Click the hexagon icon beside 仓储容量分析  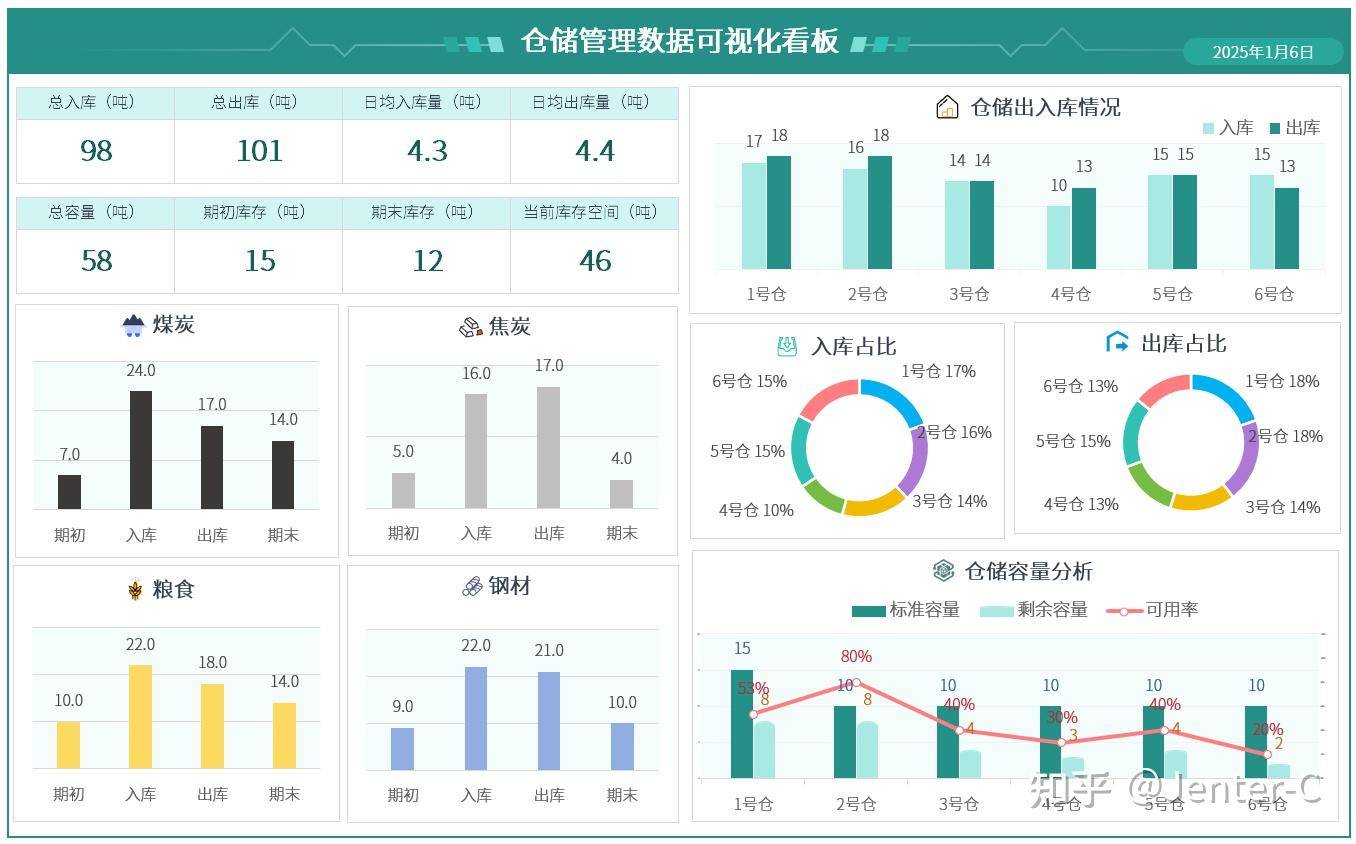coord(943,570)
